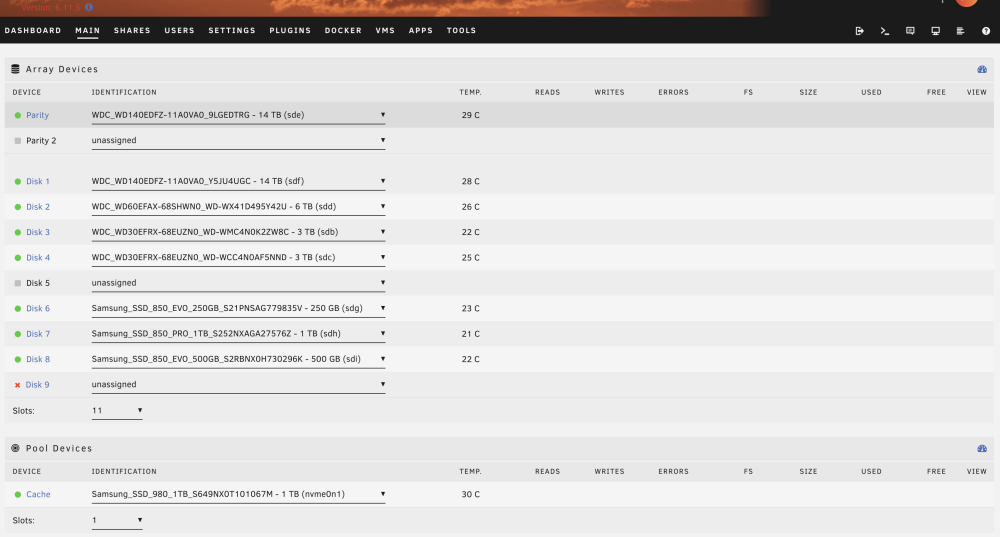Screen dimensions: 1000x537
Task: Open the Disk 2 WD60EFAX dropdown
Action: pyautogui.click(x=238, y=207)
